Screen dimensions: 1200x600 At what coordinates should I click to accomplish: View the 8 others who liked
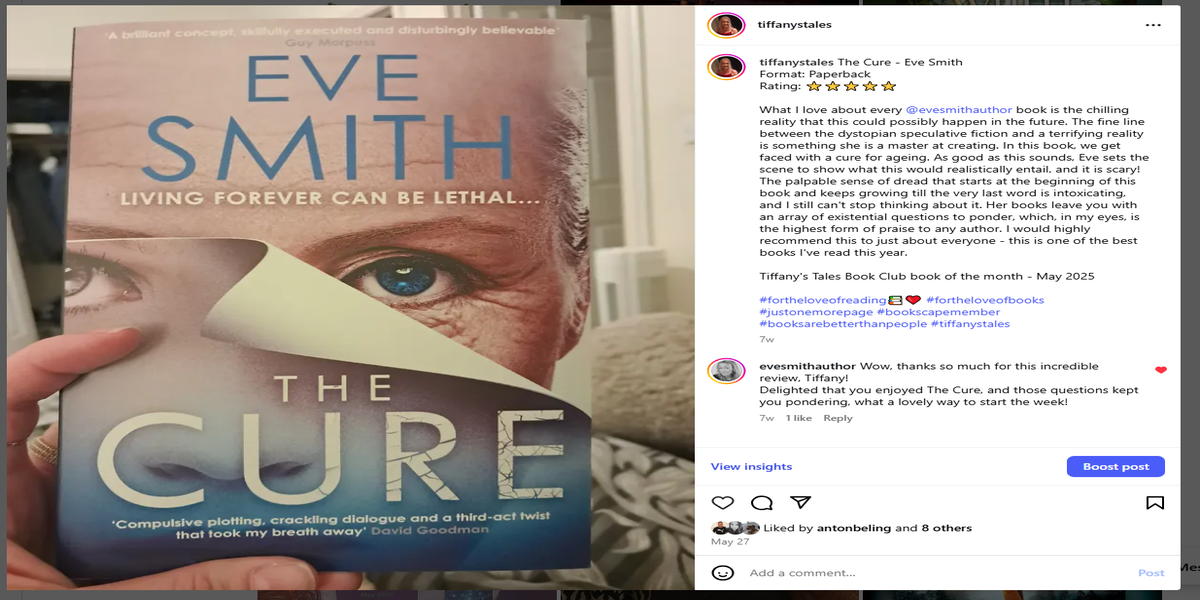946,528
